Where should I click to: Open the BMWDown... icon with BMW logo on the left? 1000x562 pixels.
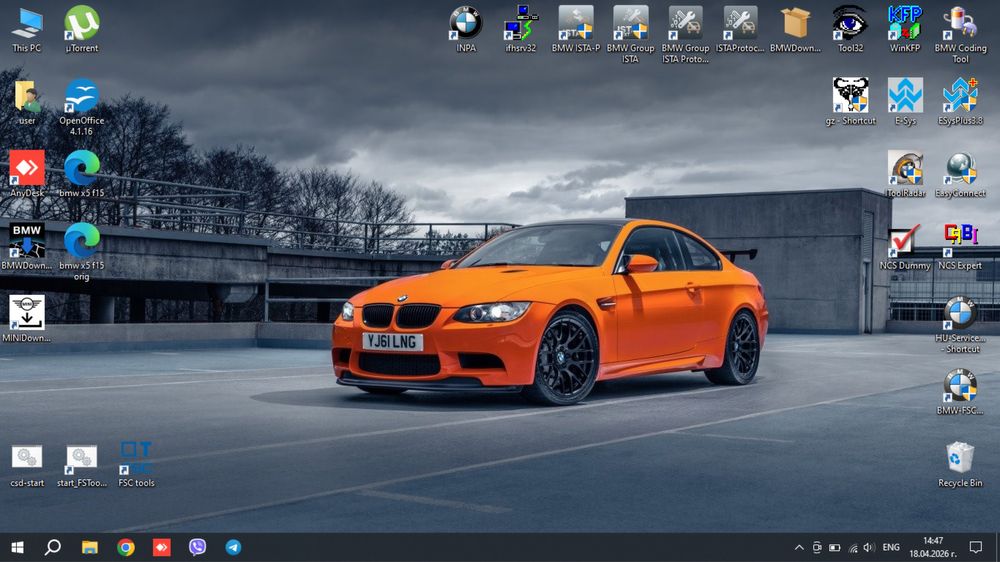pyautogui.click(x=27, y=247)
